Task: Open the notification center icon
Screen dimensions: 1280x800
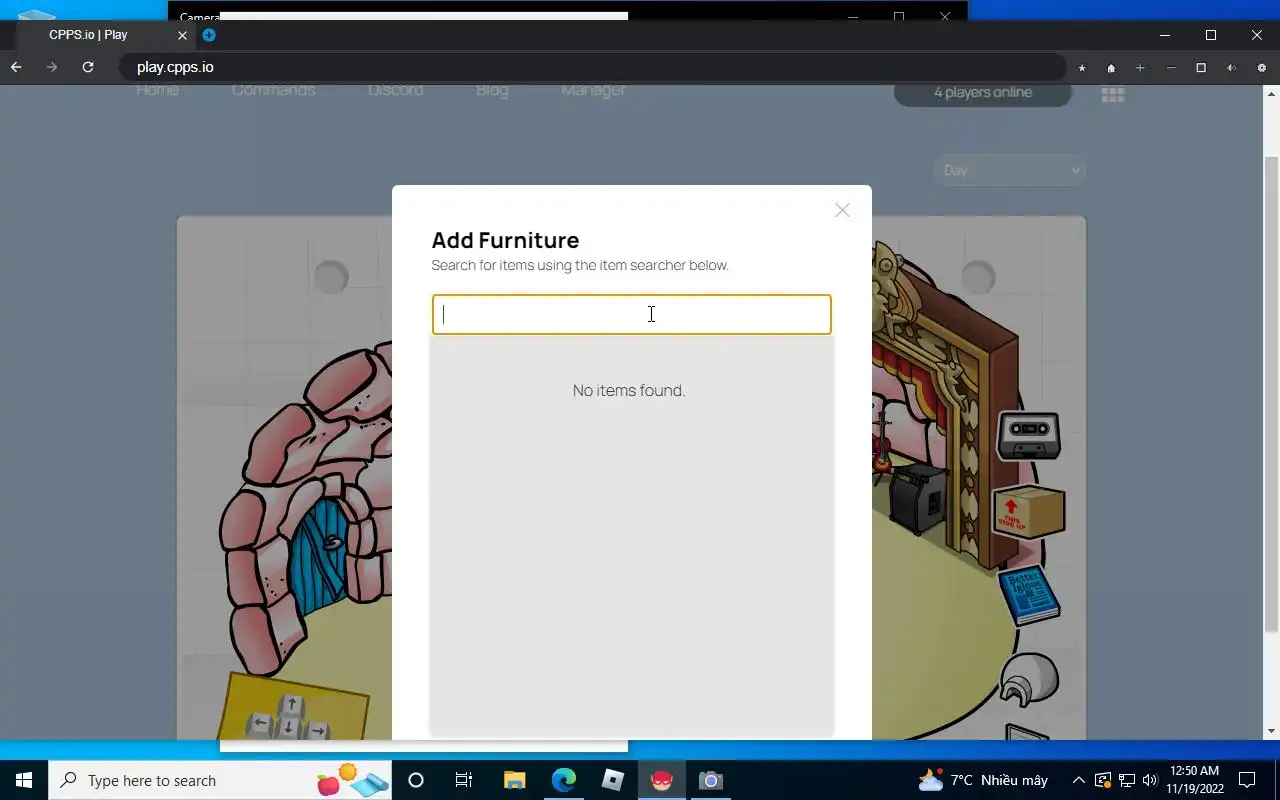Action: point(1247,780)
